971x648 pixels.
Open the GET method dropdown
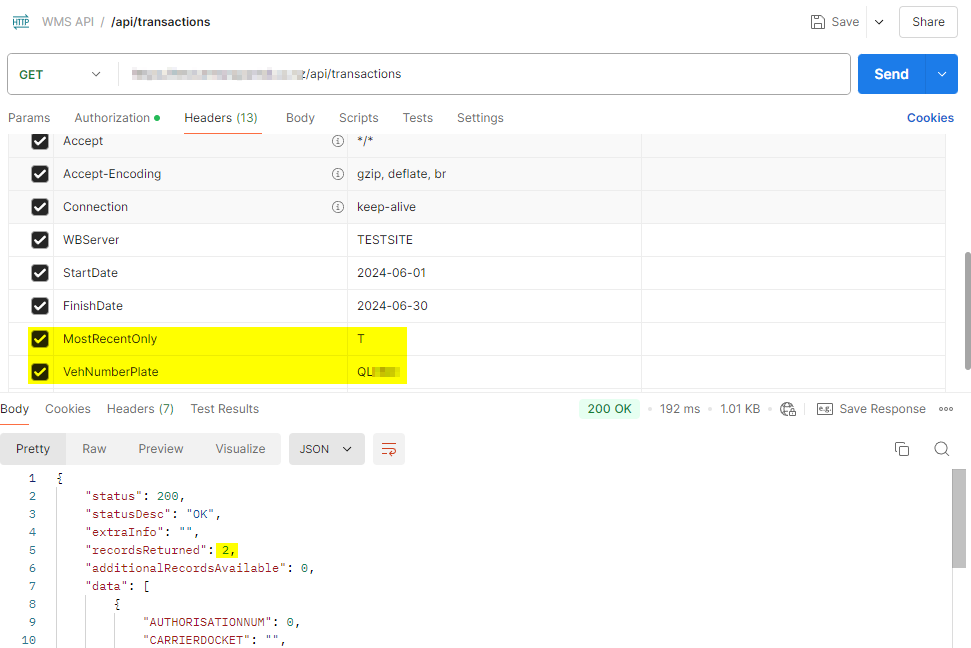[x=60, y=74]
